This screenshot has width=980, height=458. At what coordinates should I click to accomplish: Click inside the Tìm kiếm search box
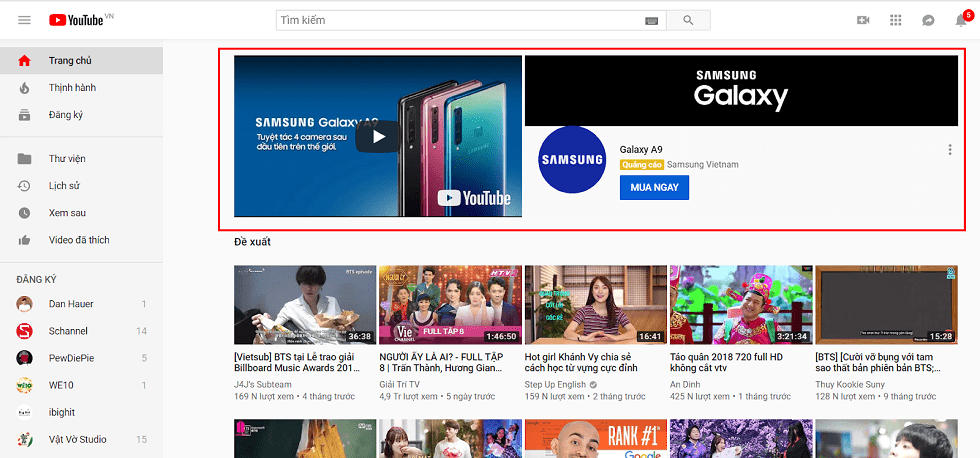point(460,20)
